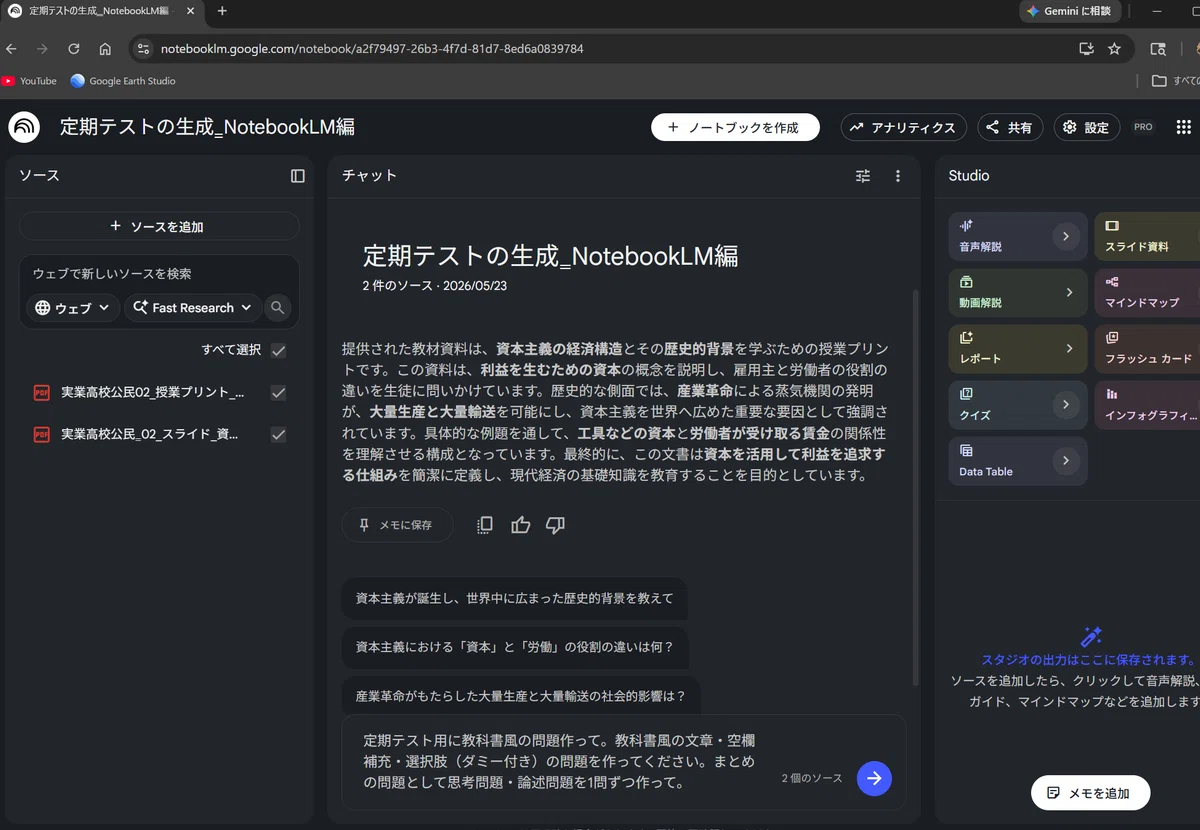The width and height of the screenshot is (1200, 830).
Task: Expand レポート options arrow
Action: point(1068,349)
